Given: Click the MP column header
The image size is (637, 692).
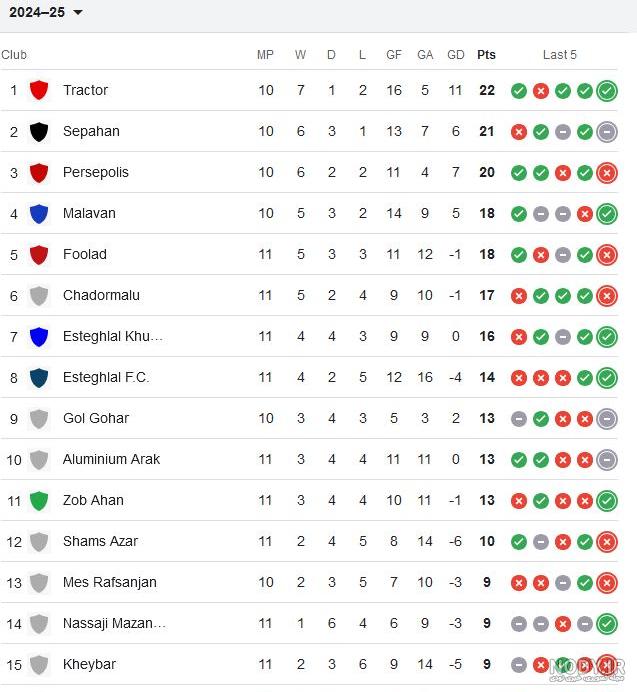Looking at the screenshot, I should click(x=265, y=55).
